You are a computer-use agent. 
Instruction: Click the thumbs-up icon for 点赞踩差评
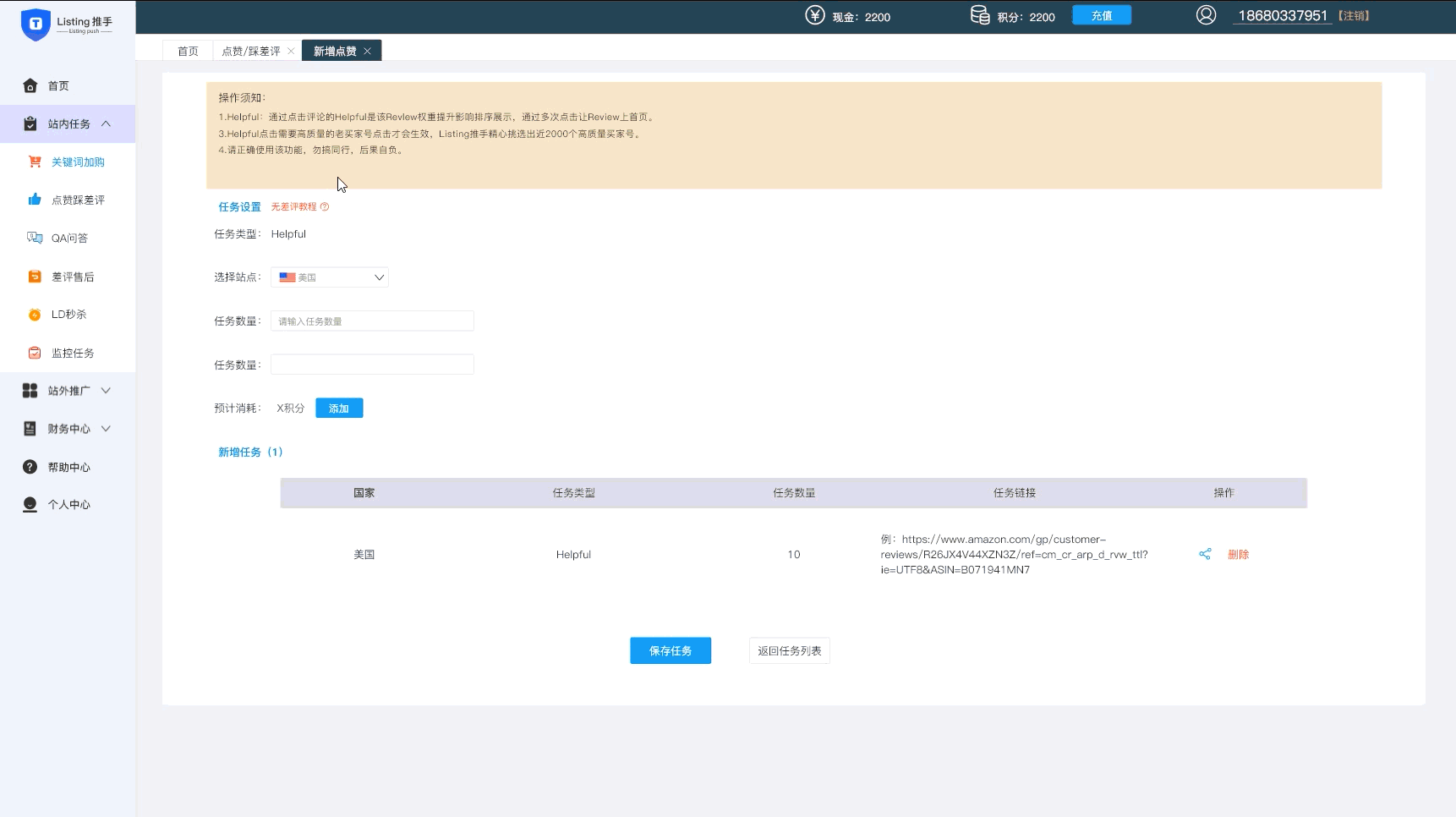35,200
